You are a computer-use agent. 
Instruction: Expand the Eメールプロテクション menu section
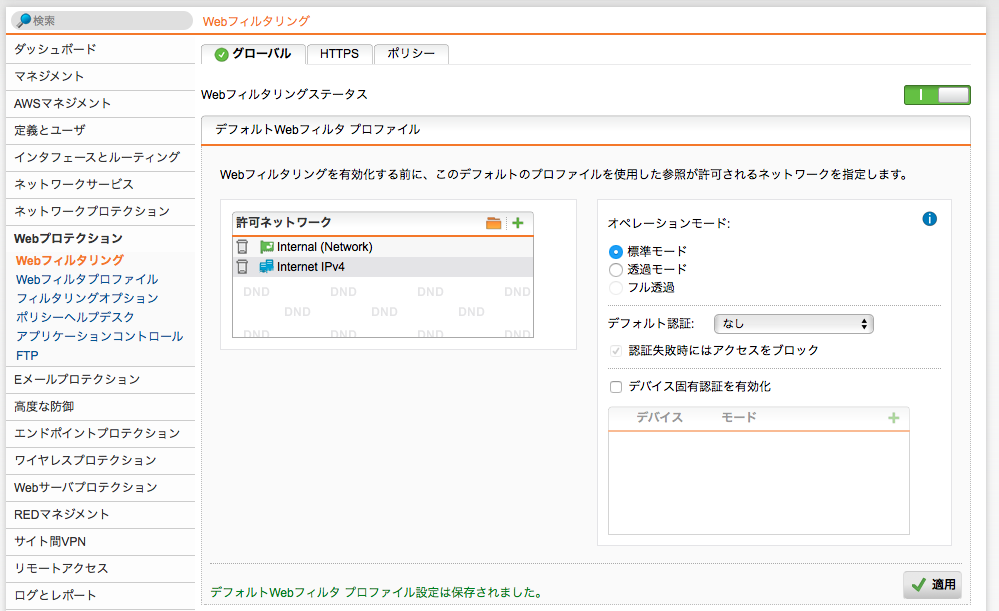point(77,380)
